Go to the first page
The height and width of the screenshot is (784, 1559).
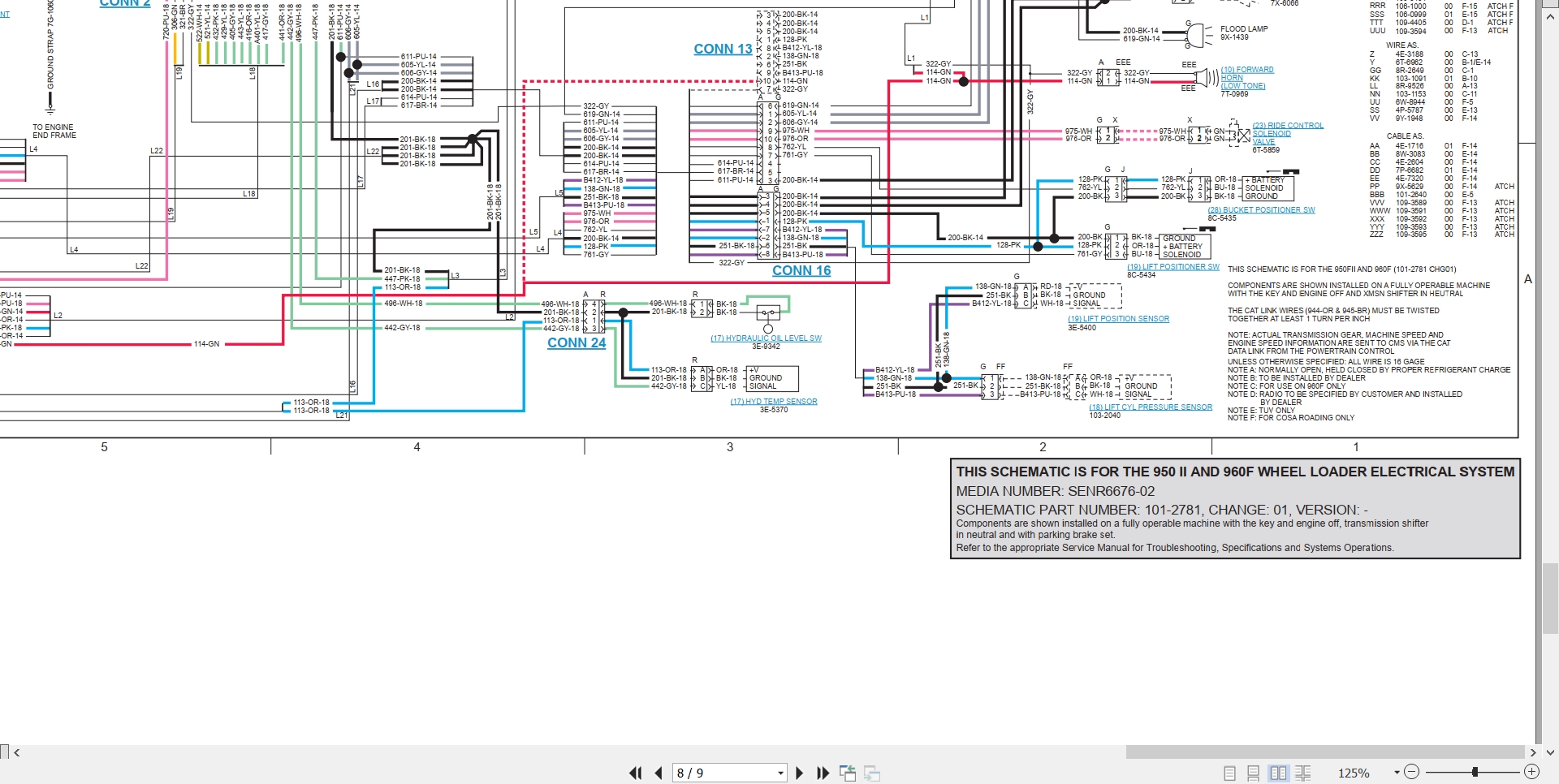(x=635, y=773)
